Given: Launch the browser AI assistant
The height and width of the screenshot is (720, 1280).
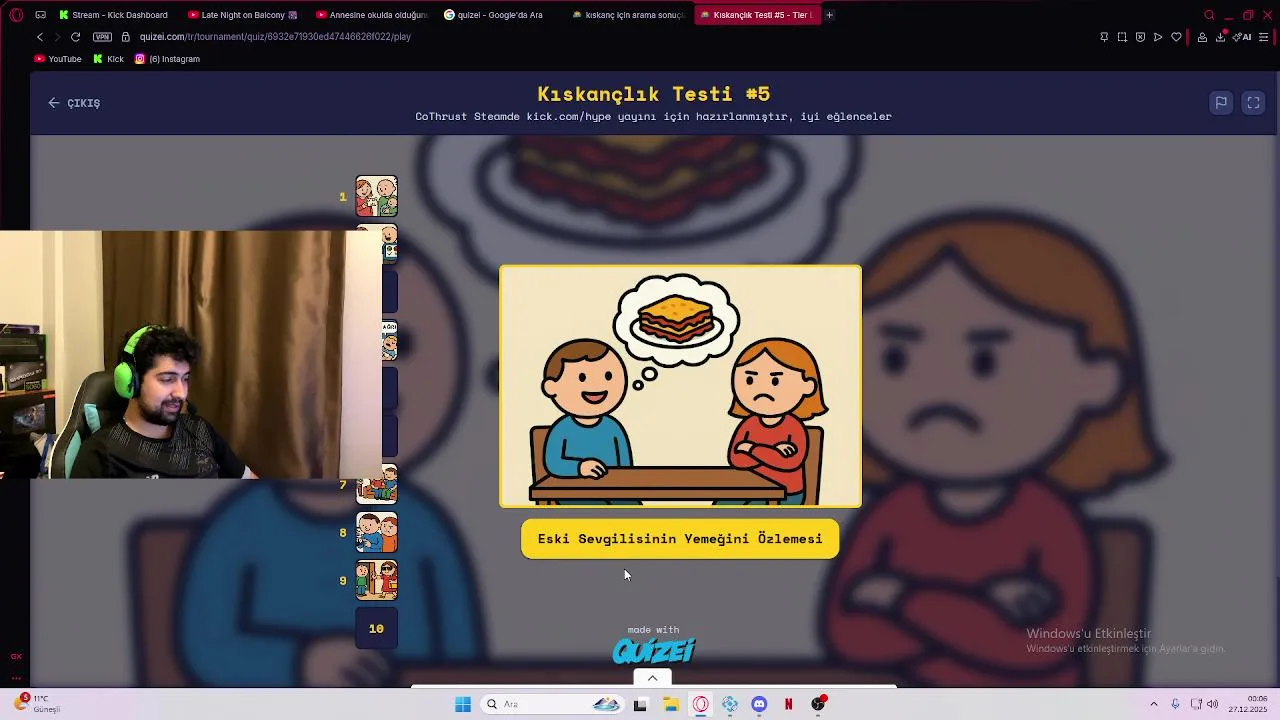Looking at the screenshot, I should point(1243,37).
